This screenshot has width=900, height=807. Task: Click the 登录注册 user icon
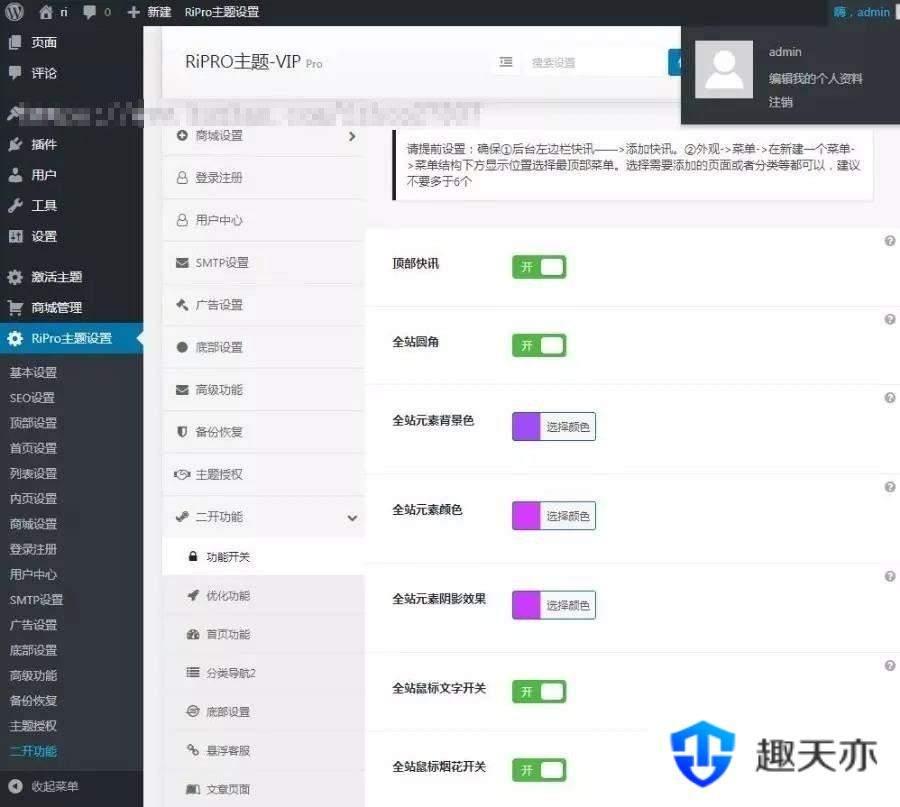[182, 178]
